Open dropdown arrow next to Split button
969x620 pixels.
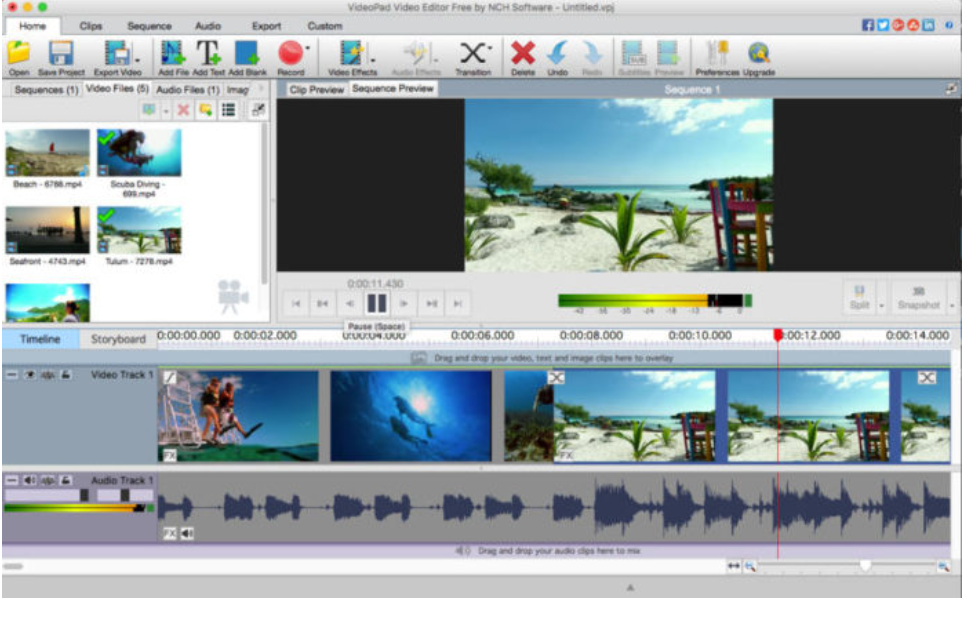pyautogui.click(x=881, y=304)
